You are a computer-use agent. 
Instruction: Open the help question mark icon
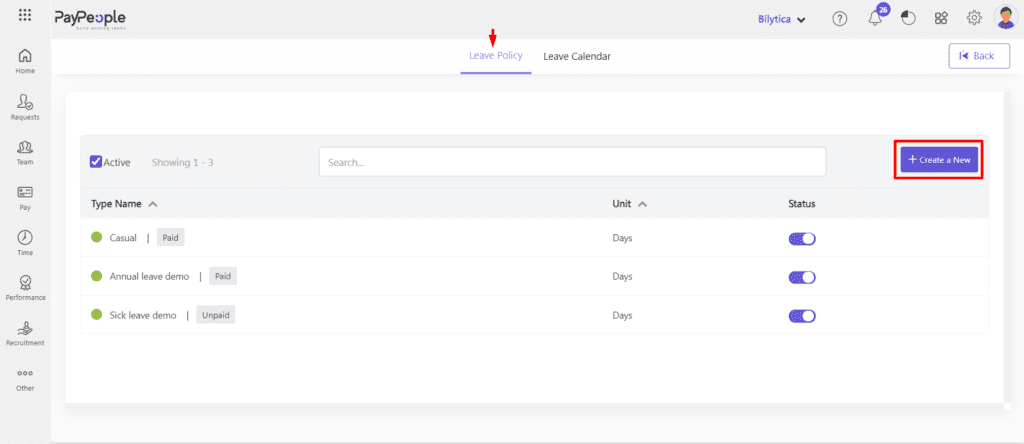tap(840, 18)
